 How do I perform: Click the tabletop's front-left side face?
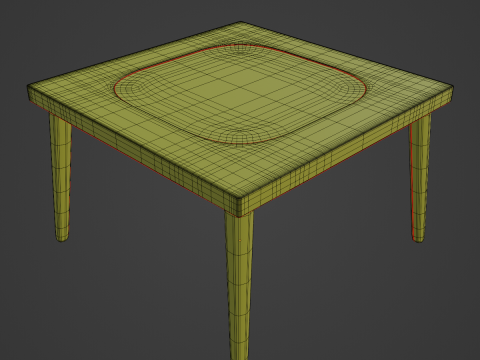(x=133, y=150)
